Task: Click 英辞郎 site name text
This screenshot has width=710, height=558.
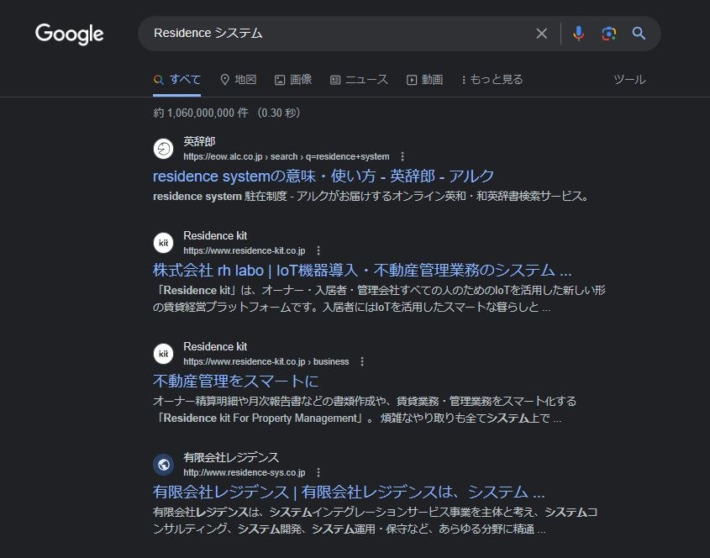Action: [x=199, y=141]
